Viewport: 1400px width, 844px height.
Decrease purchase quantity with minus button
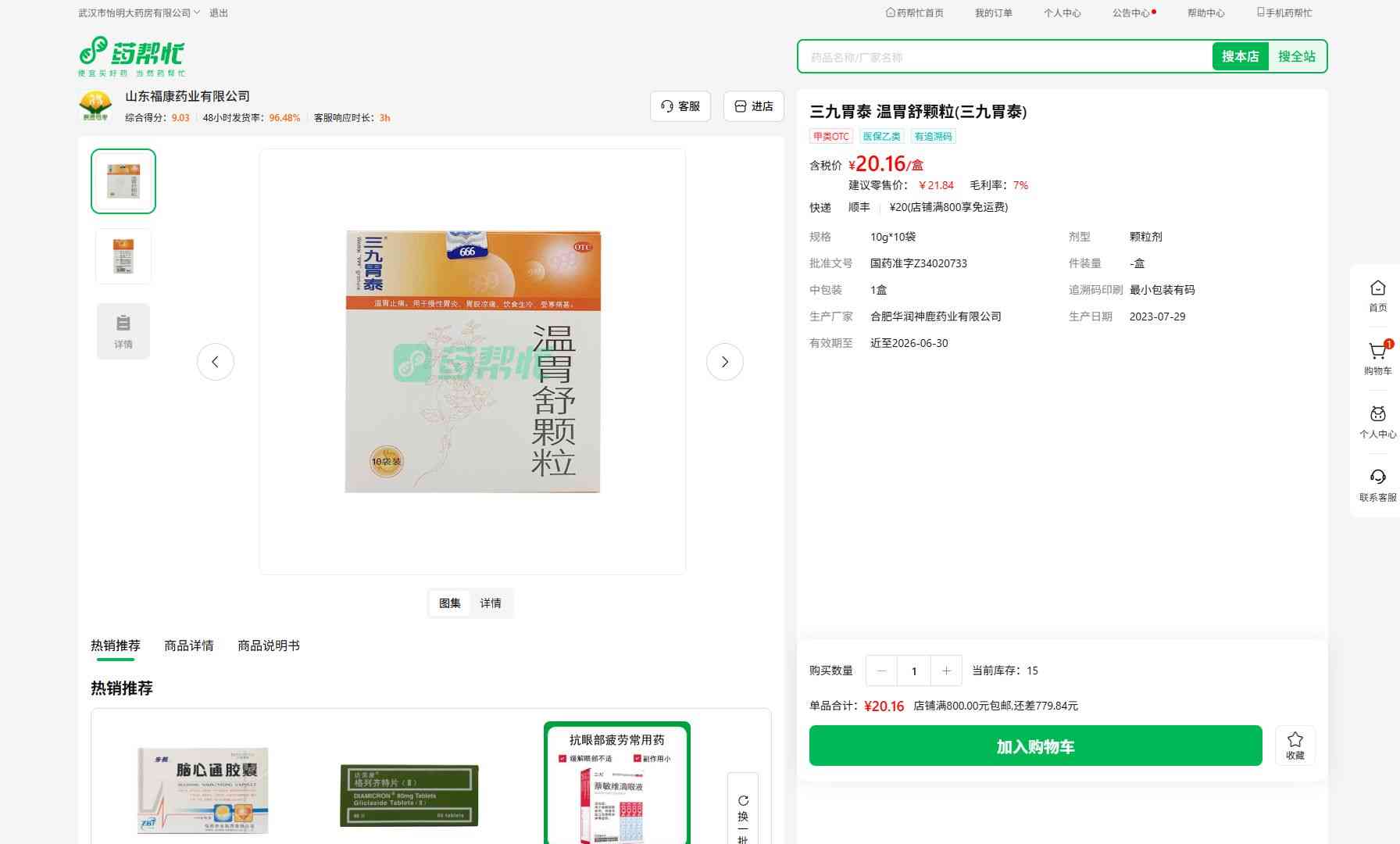[x=881, y=671]
